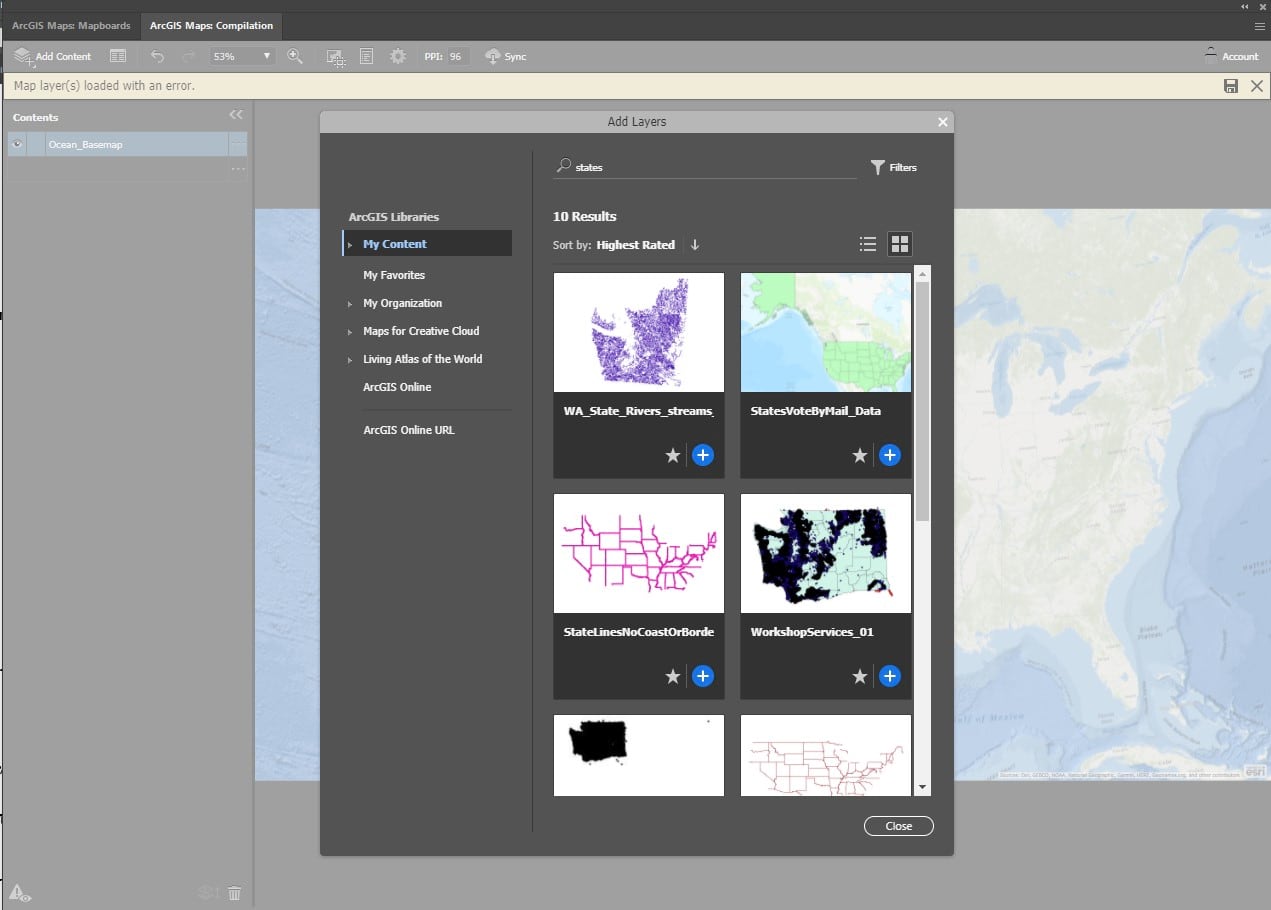Select ArcGIS Online library
Image resolution: width=1271 pixels, height=910 pixels.
397,387
